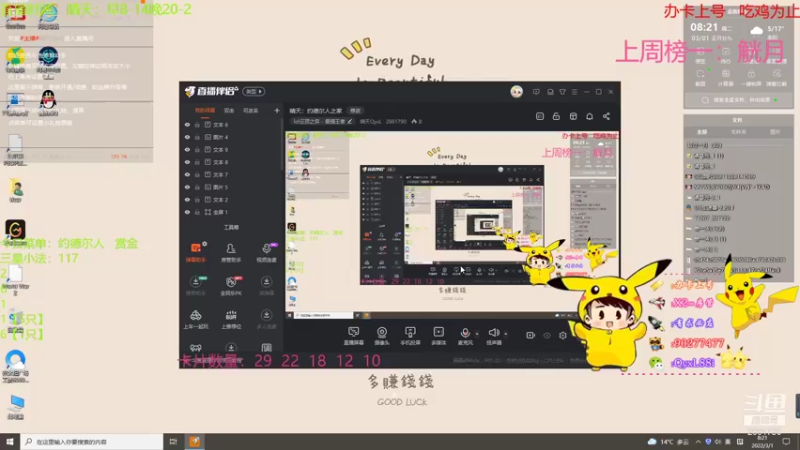
Task: Open 截图 screenshot in the desktop widget
Action: coord(701,78)
